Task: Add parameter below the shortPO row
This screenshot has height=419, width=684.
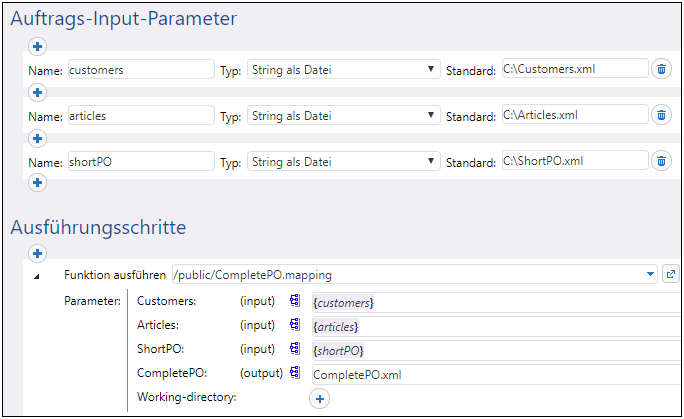Action: pyautogui.click(x=37, y=183)
